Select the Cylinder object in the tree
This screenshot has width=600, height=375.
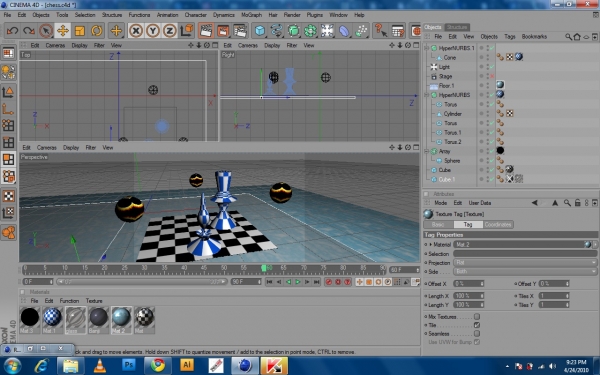pyautogui.click(x=453, y=114)
